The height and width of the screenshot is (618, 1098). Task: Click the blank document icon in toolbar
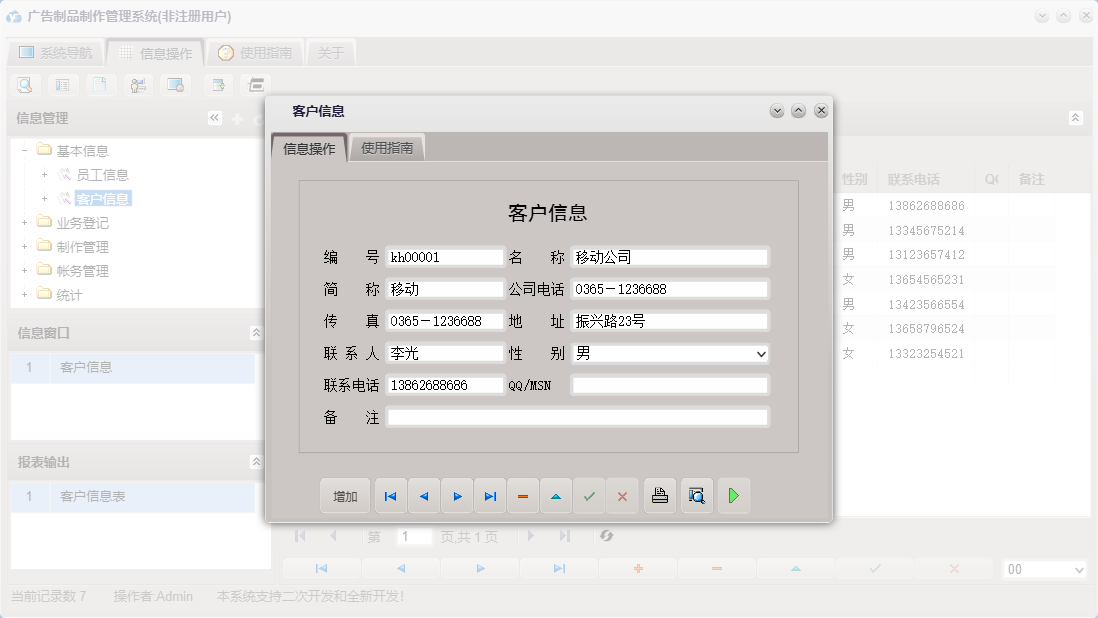tap(100, 85)
